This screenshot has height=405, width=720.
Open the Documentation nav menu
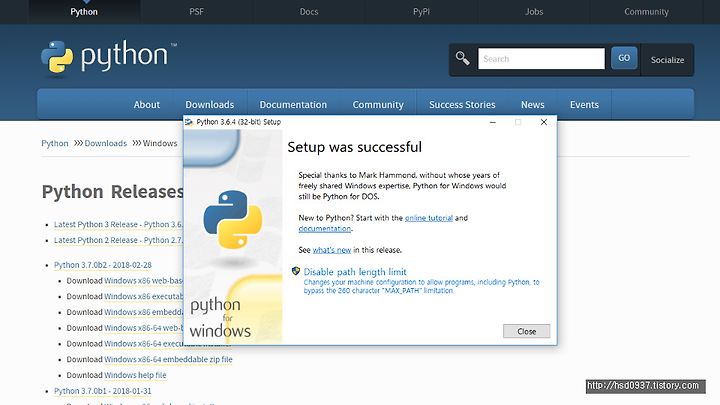(293, 105)
